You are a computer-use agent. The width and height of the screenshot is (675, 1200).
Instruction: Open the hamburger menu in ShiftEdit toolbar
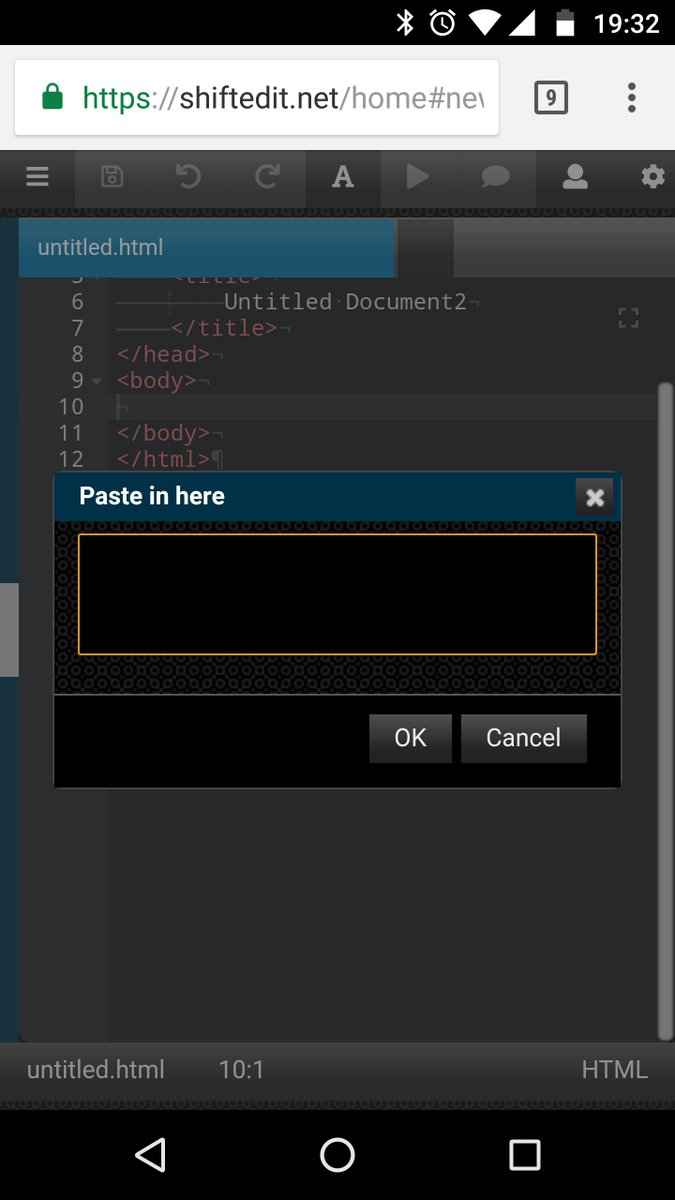click(x=37, y=178)
